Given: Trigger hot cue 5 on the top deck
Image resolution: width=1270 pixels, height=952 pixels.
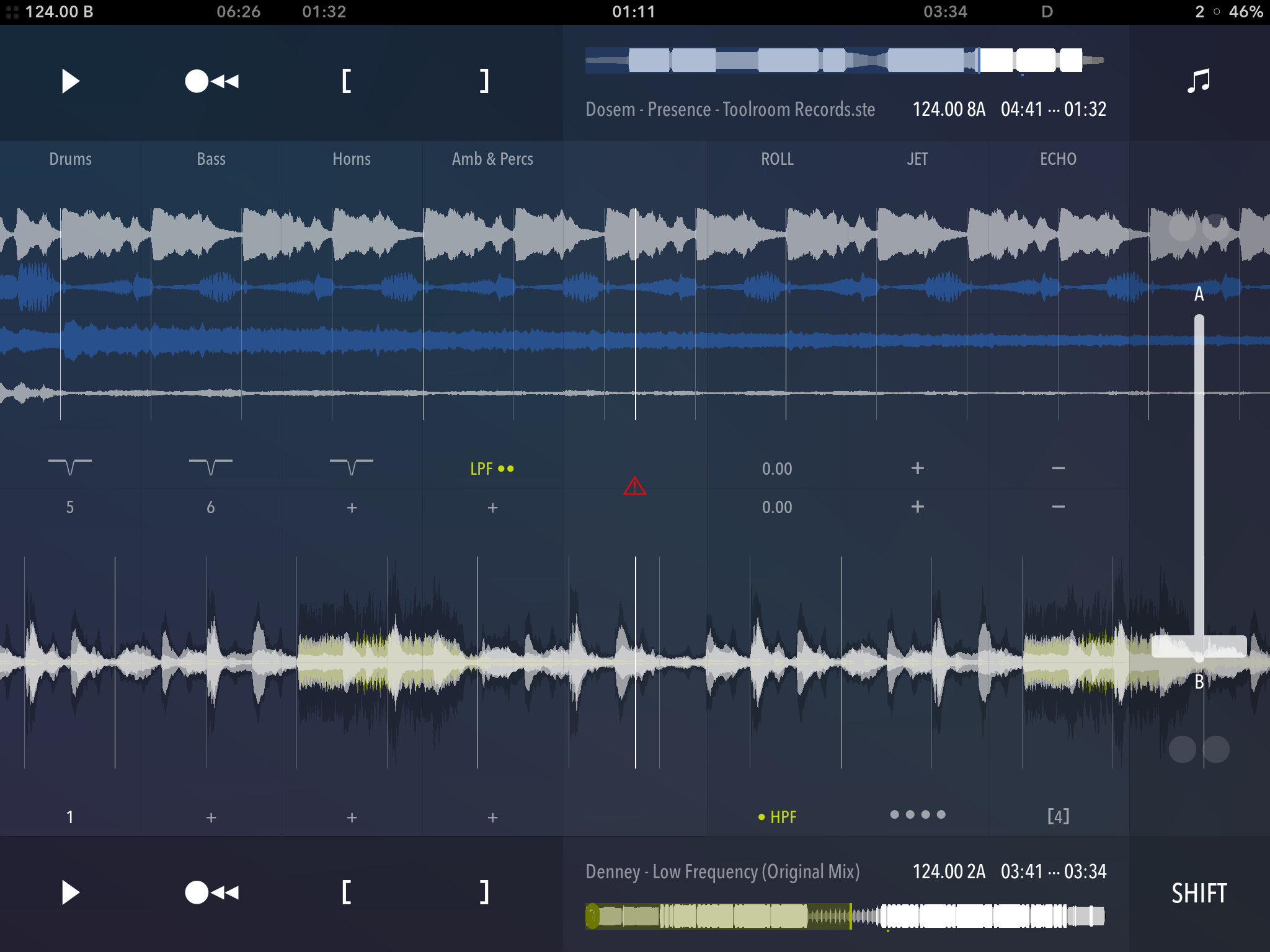Looking at the screenshot, I should tap(70, 507).
